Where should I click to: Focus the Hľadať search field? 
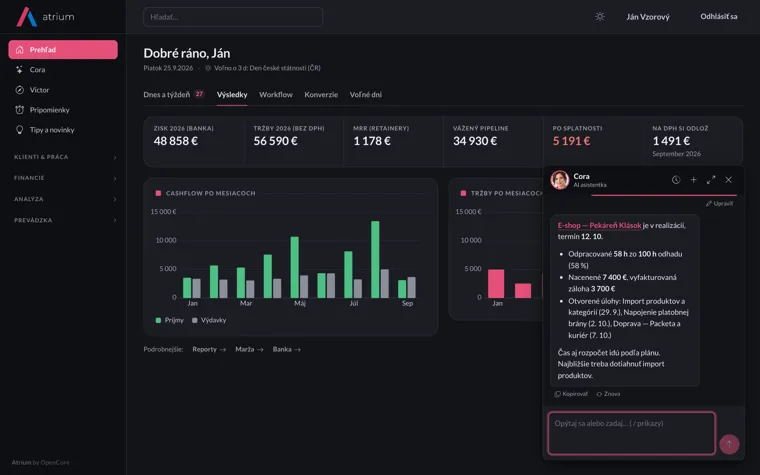pos(233,17)
